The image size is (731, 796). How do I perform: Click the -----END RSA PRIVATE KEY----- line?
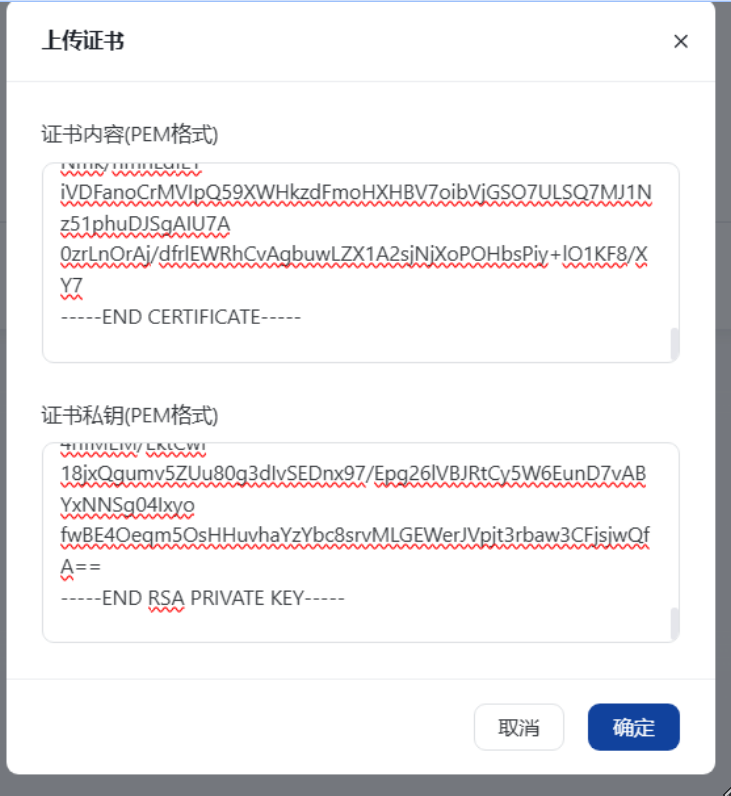pos(203,598)
